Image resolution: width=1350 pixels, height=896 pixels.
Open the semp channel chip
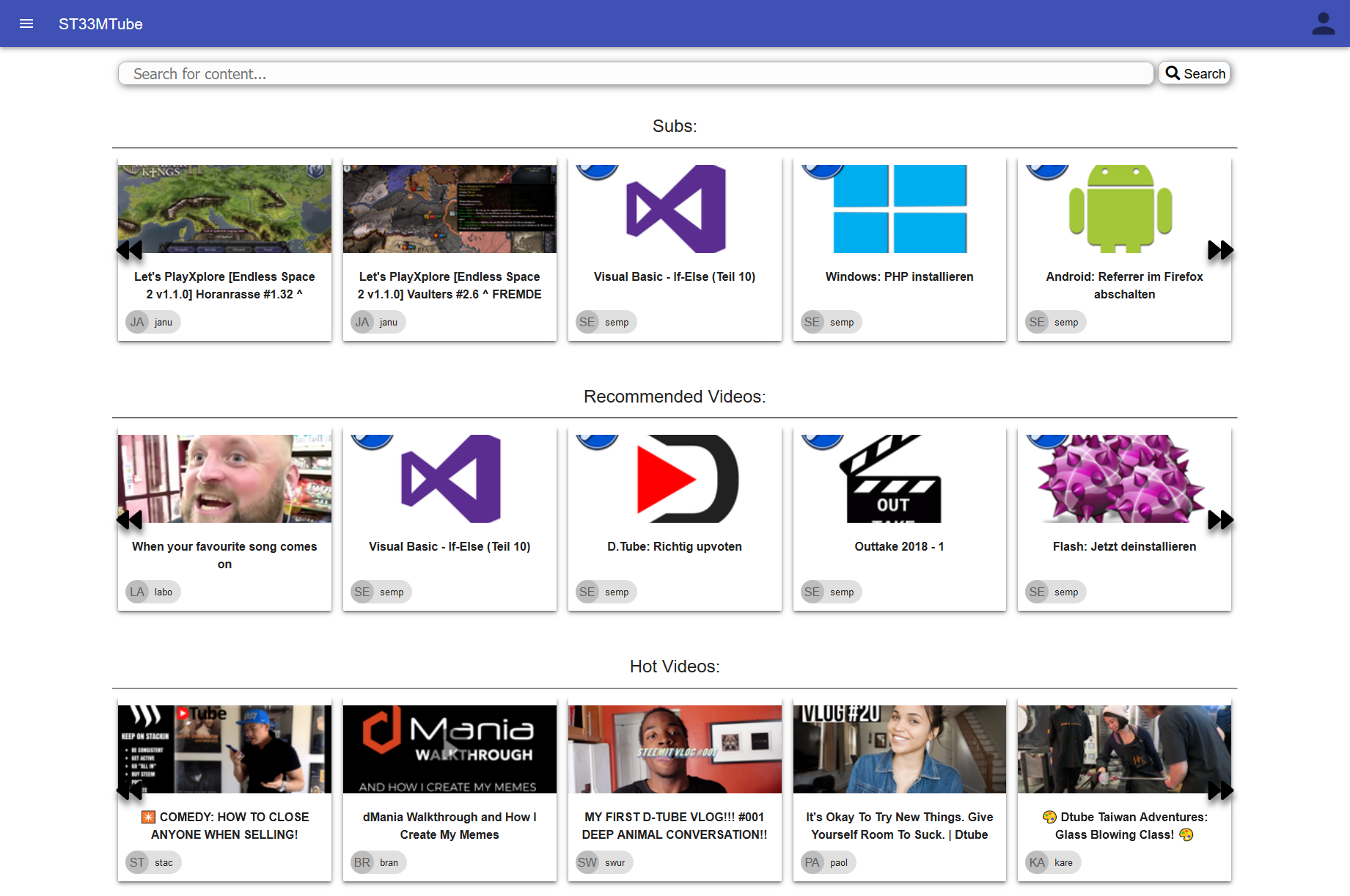[606, 321]
